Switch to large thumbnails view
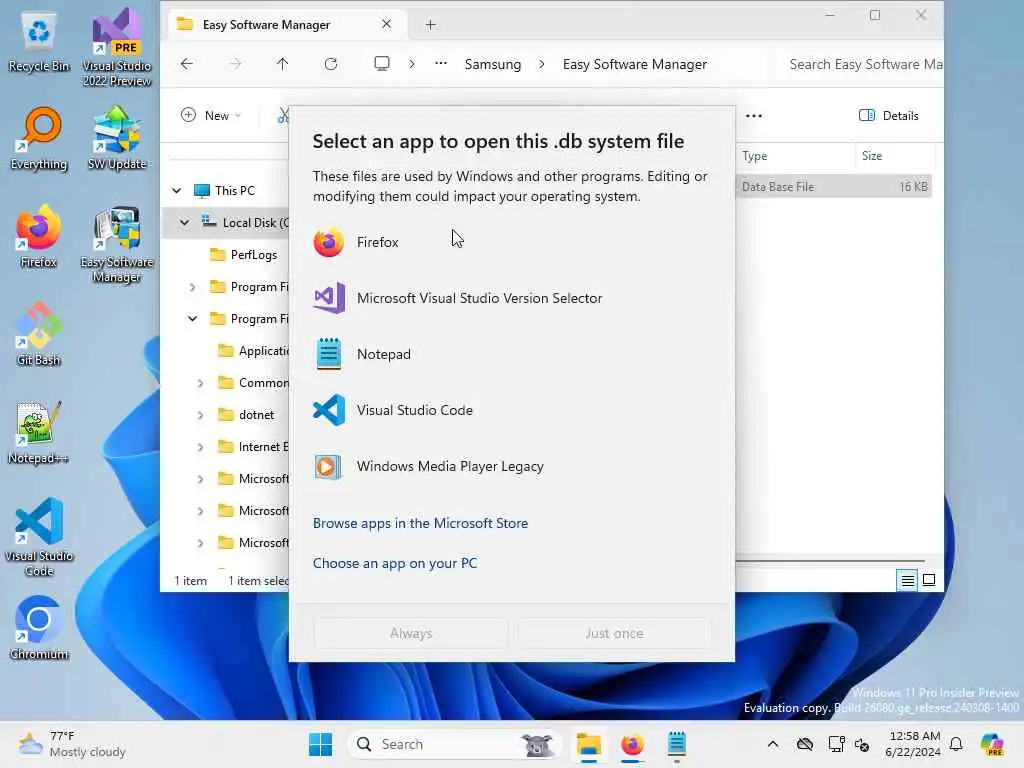Image resolution: width=1024 pixels, height=768 pixels. click(929, 580)
